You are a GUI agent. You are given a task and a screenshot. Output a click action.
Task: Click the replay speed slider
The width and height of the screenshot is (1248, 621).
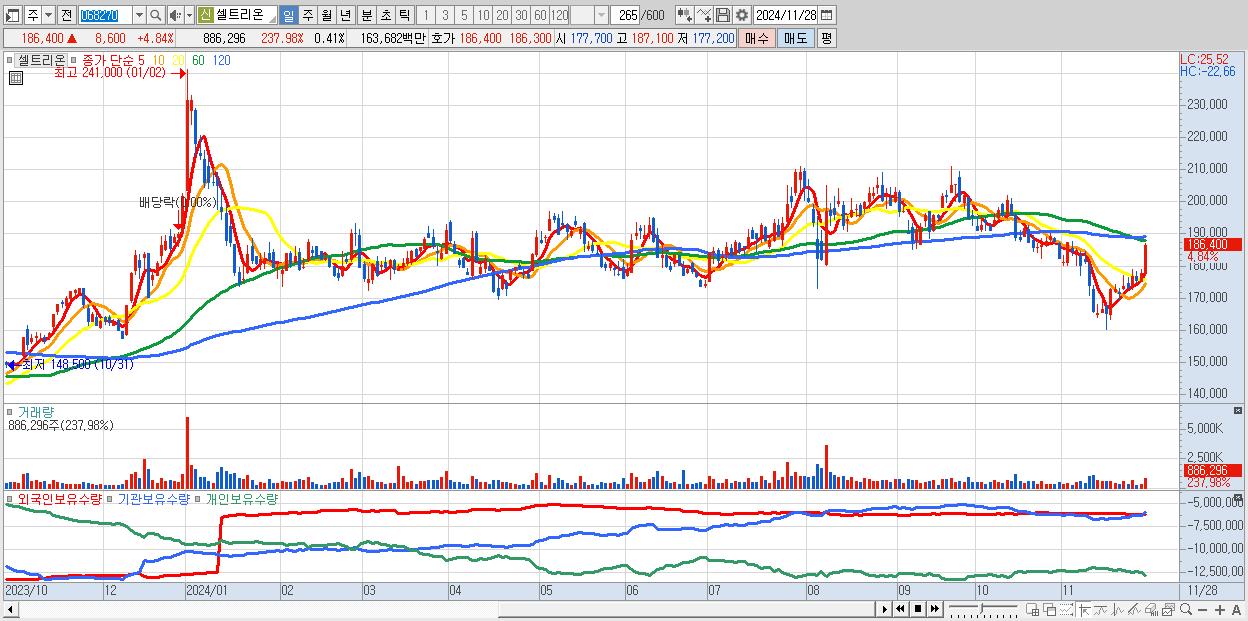pos(983,609)
